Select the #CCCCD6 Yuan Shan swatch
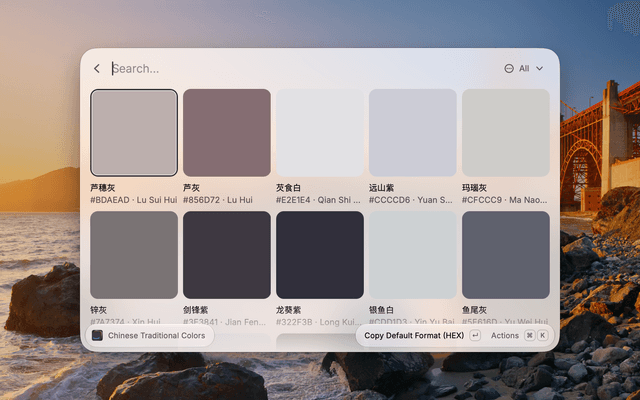640x400 pixels. click(x=413, y=133)
